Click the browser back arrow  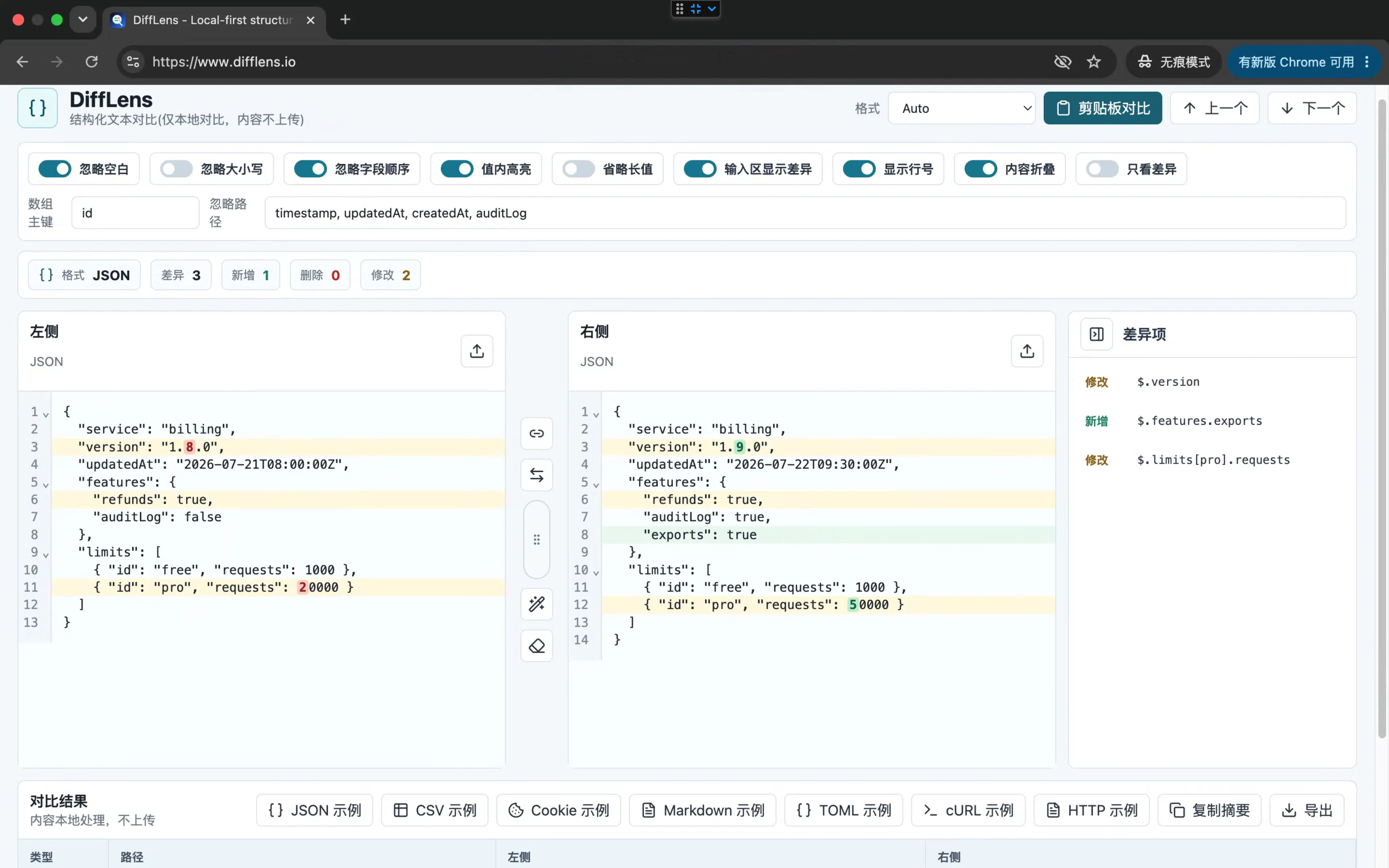[23, 61]
